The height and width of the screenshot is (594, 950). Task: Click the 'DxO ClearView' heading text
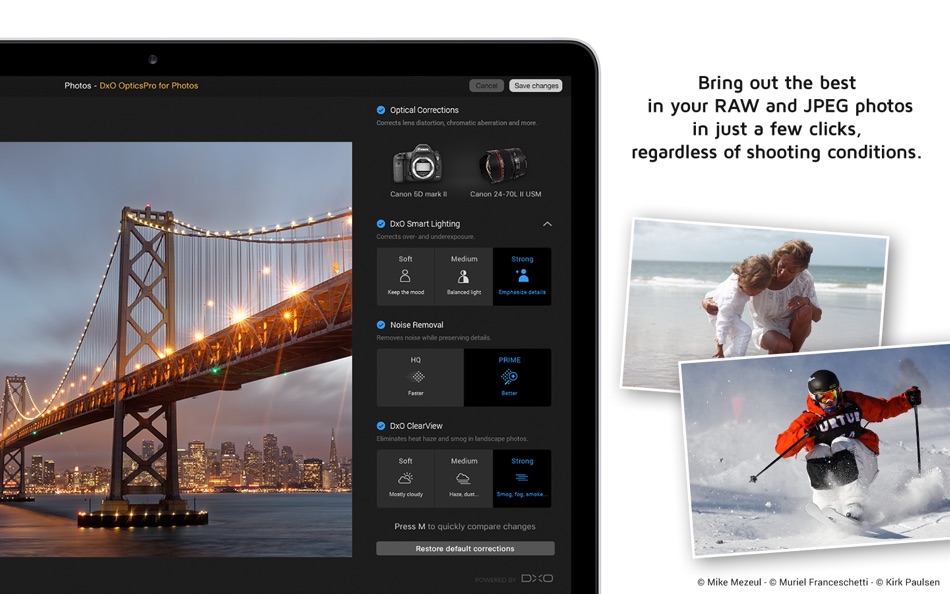coord(416,425)
